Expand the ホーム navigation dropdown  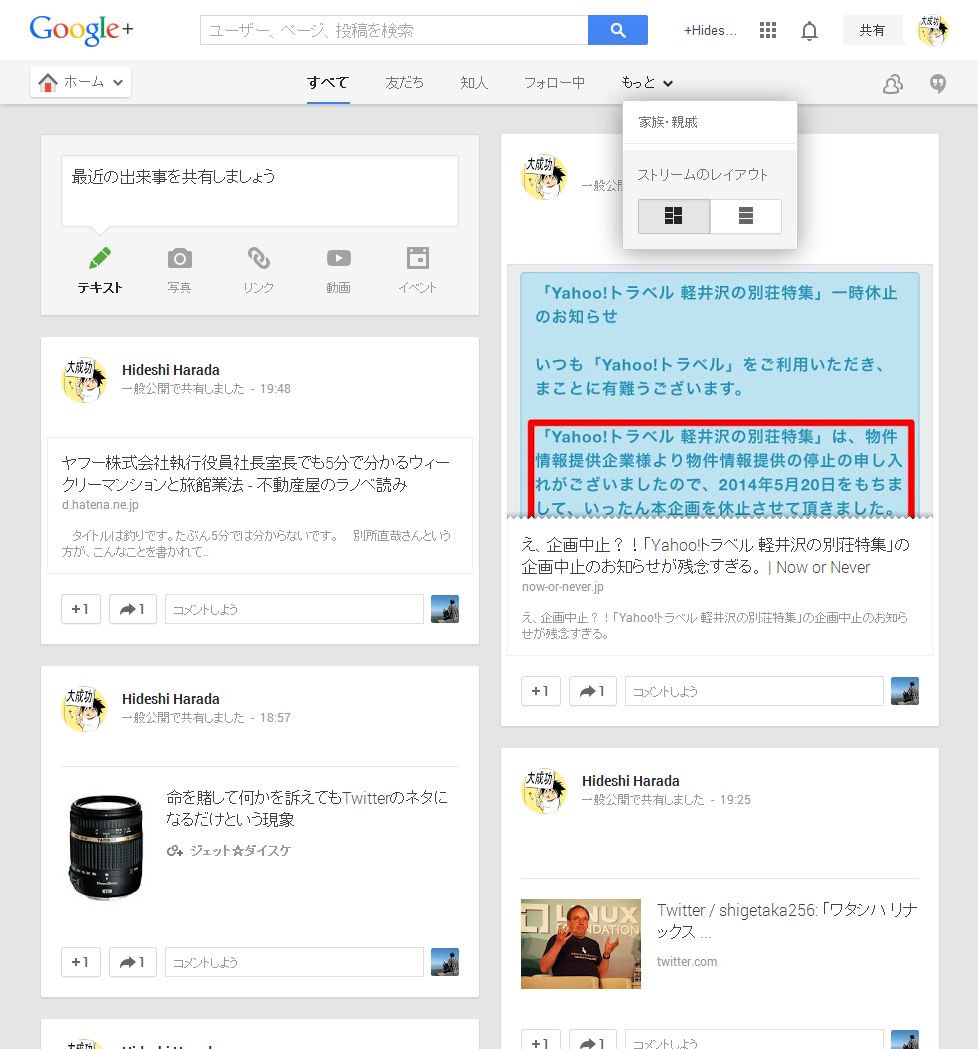[x=81, y=82]
